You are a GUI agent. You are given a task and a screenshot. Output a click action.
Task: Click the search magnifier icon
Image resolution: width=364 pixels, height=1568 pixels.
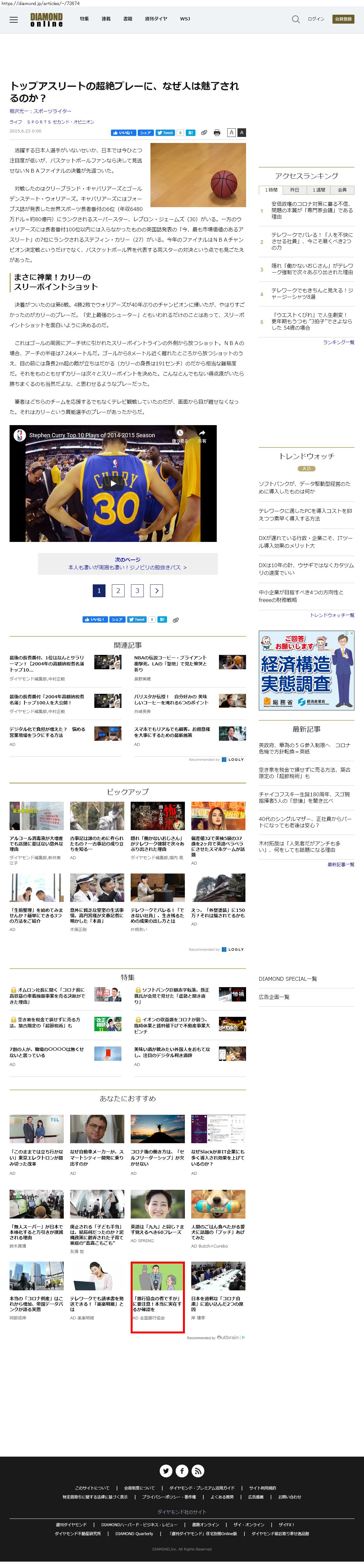[295, 19]
